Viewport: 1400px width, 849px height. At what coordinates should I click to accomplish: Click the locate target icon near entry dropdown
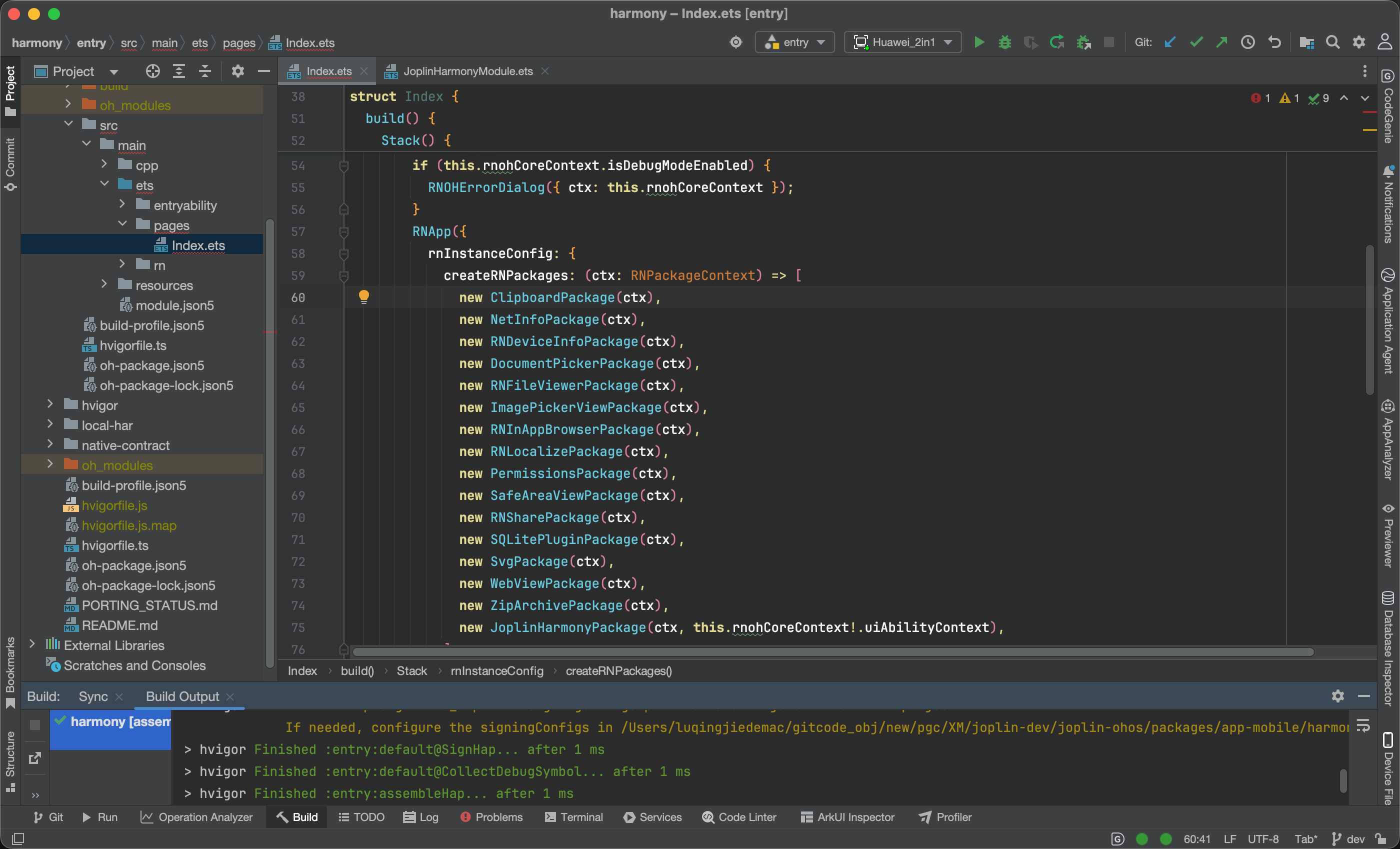[x=736, y=42]
